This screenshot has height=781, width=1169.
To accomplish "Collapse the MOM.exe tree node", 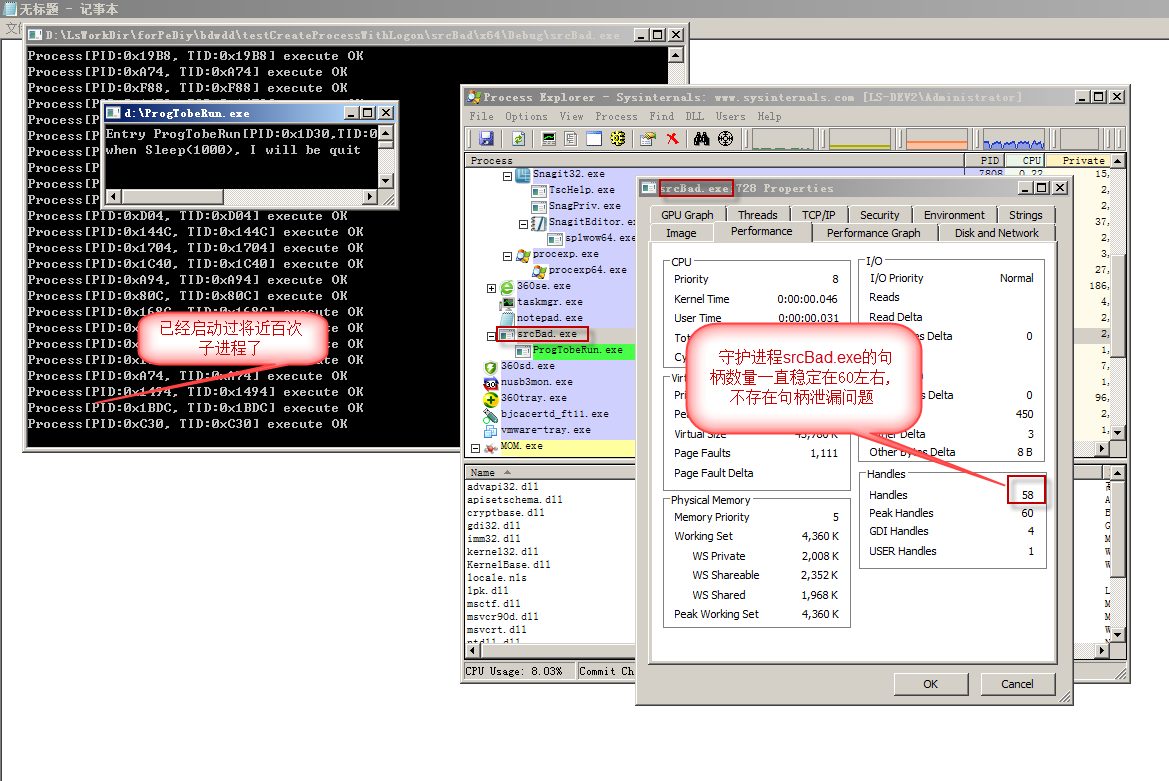I will coord(475,449).
